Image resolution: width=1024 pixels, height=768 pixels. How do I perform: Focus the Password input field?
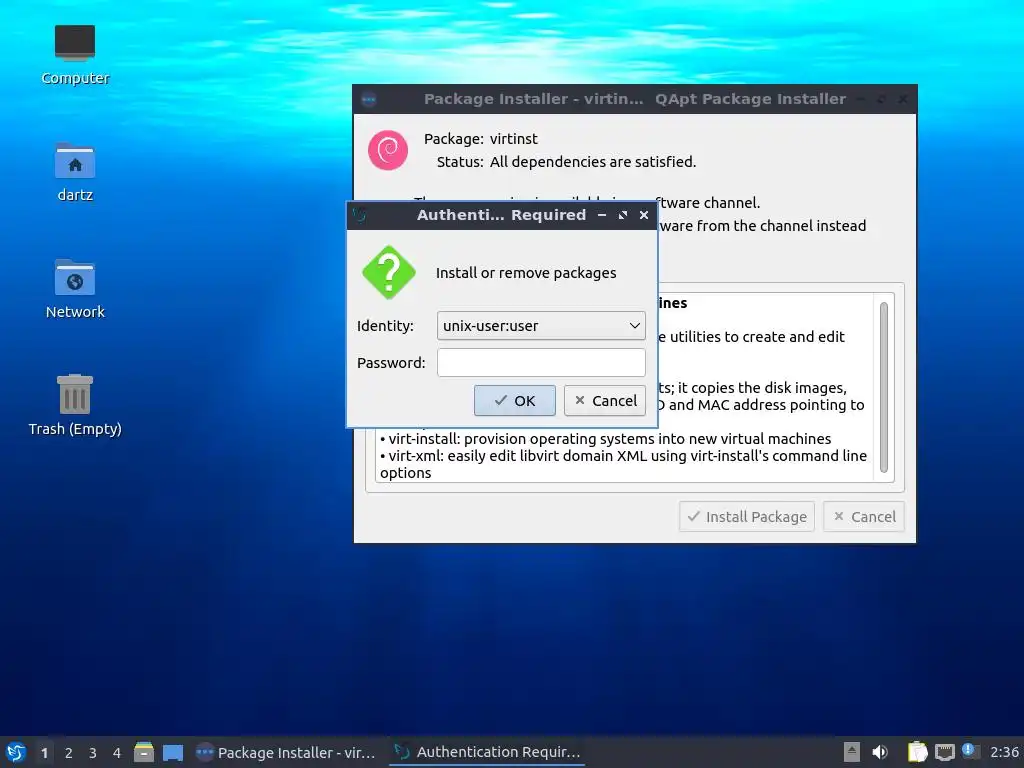click(x=541, y=362)
